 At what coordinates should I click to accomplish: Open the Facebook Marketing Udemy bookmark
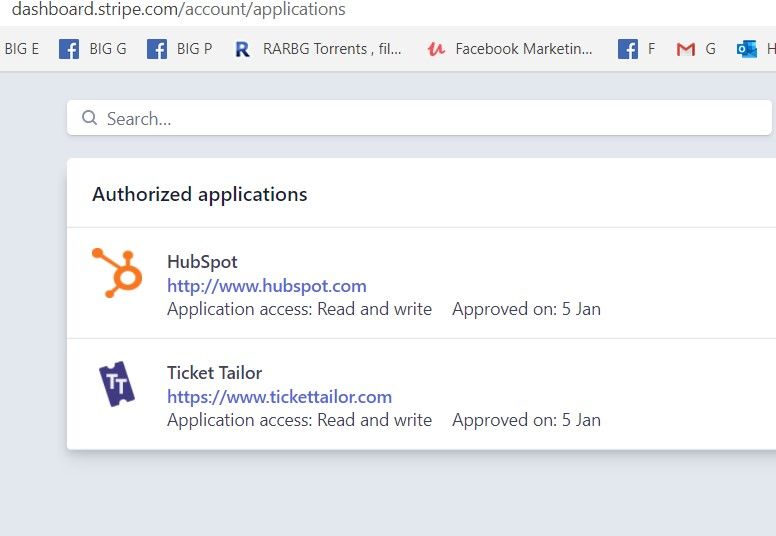tap(510, 49)
